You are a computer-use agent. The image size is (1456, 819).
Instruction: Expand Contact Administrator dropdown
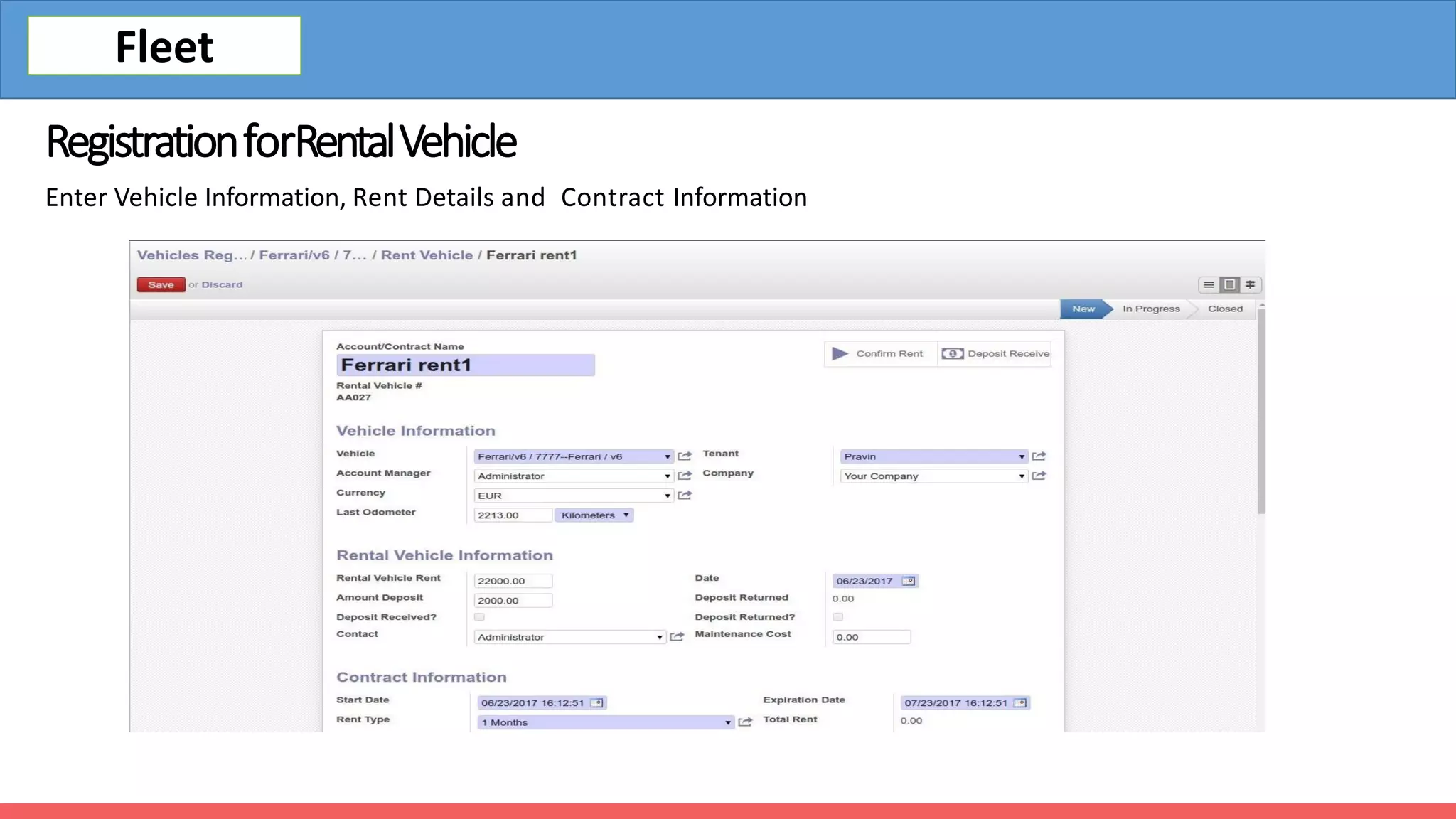659,637
